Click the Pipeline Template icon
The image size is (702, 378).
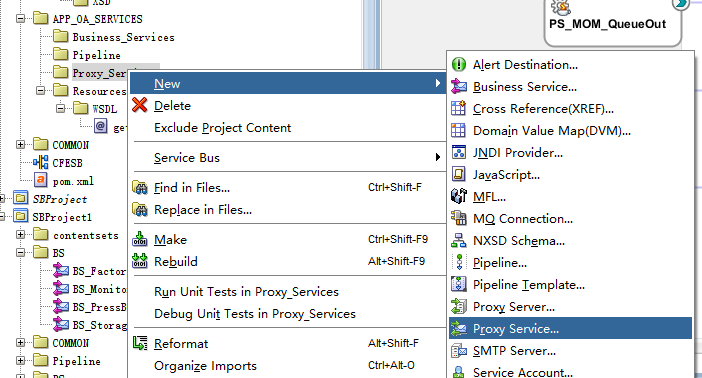(458, 284)
